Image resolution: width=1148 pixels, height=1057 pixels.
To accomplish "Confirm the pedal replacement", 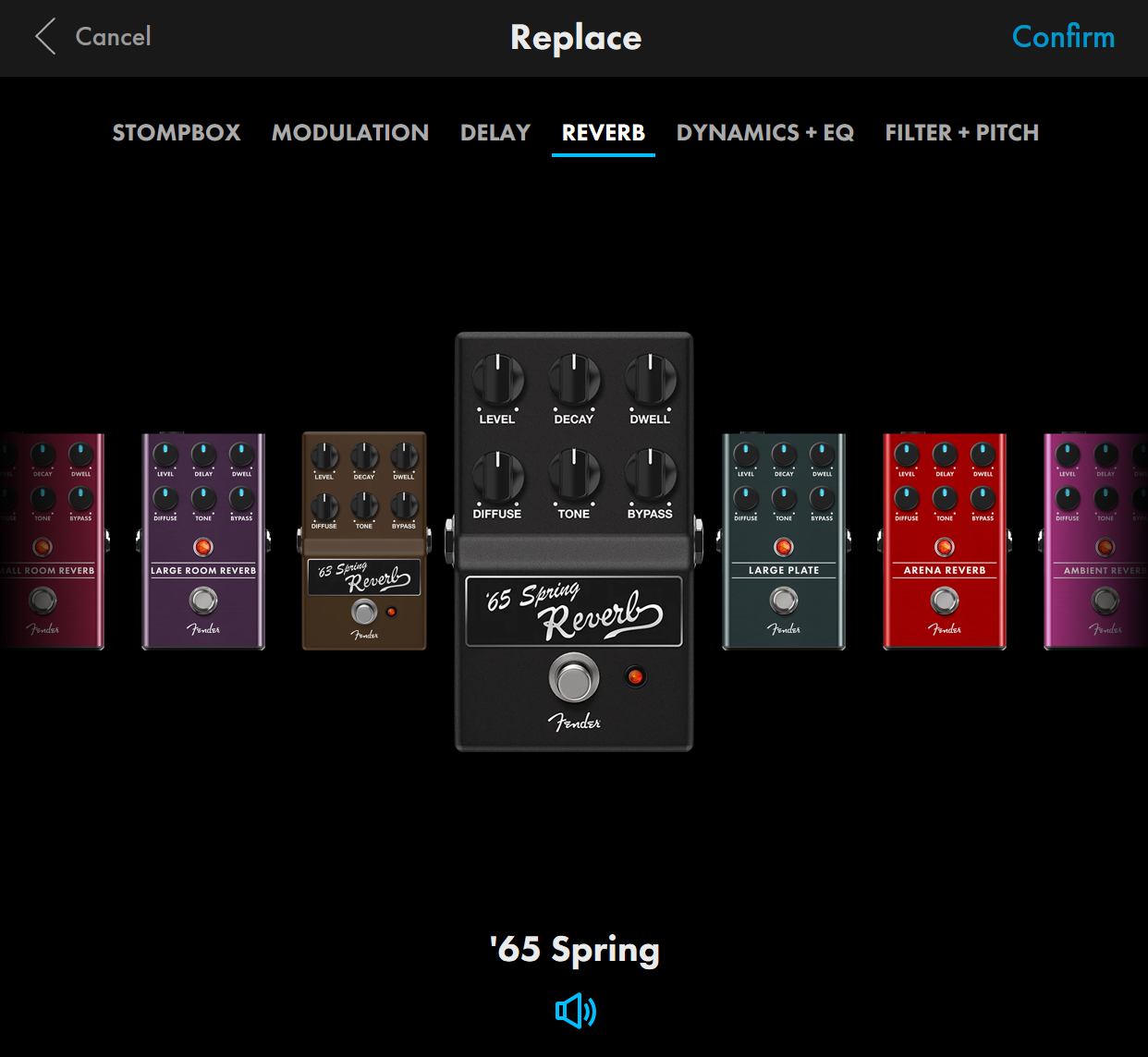I will pos(1063,37).
